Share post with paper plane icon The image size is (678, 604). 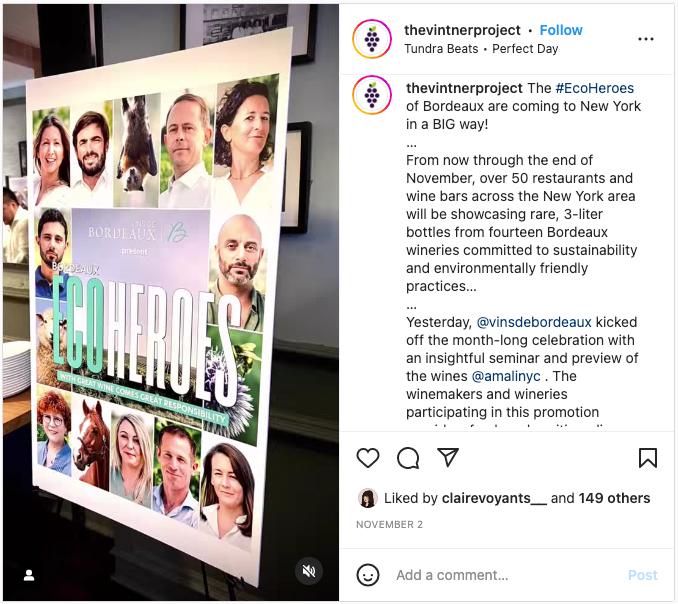coord(448,457)
